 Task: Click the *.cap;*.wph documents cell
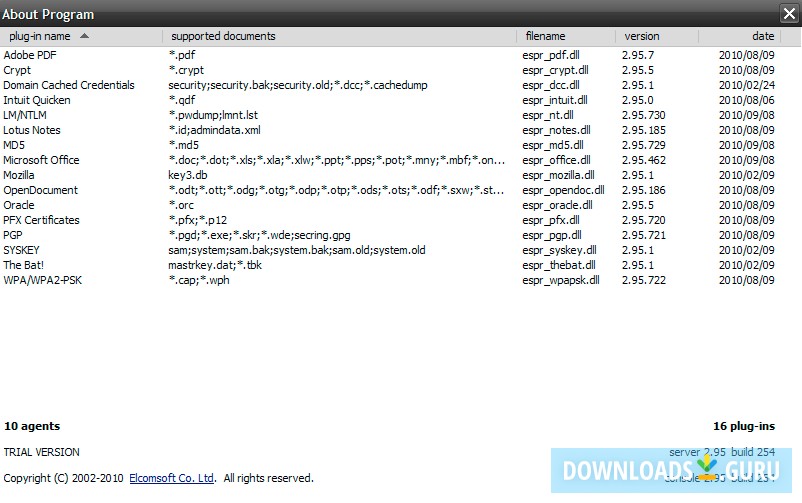coord(199,280)
